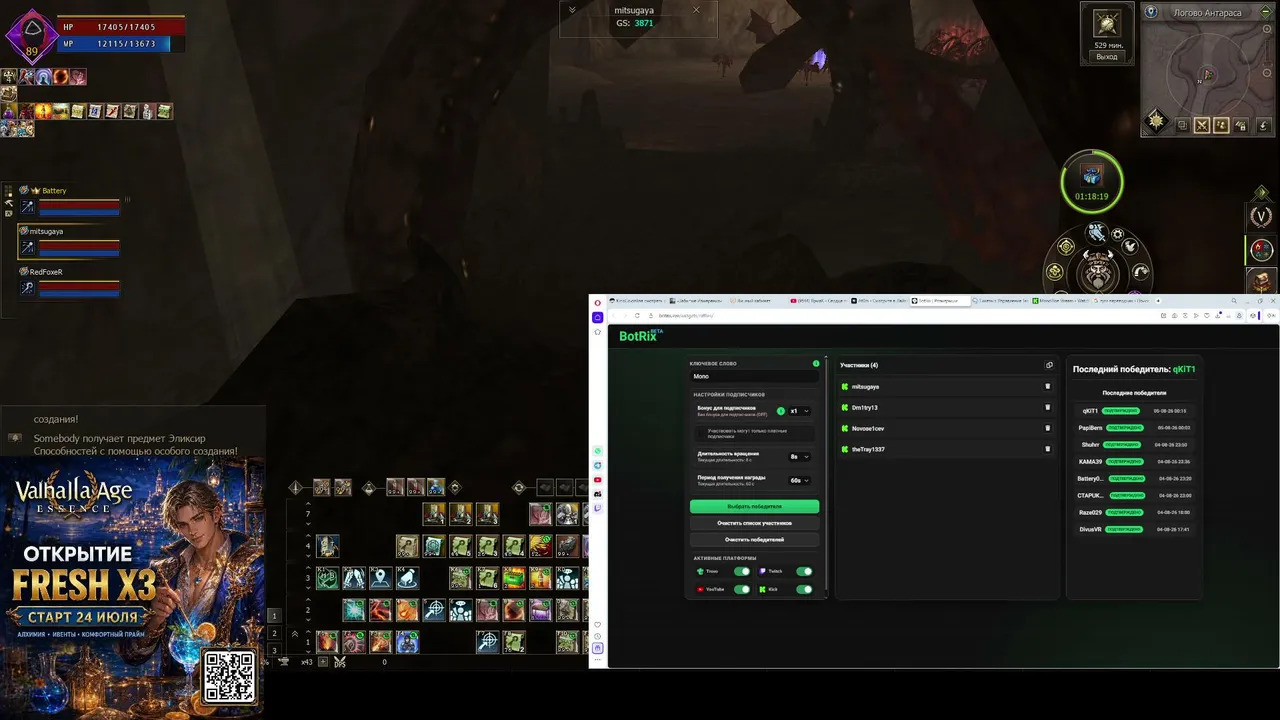Click the location pin beside Логово Антараса

coord(1151,12)
